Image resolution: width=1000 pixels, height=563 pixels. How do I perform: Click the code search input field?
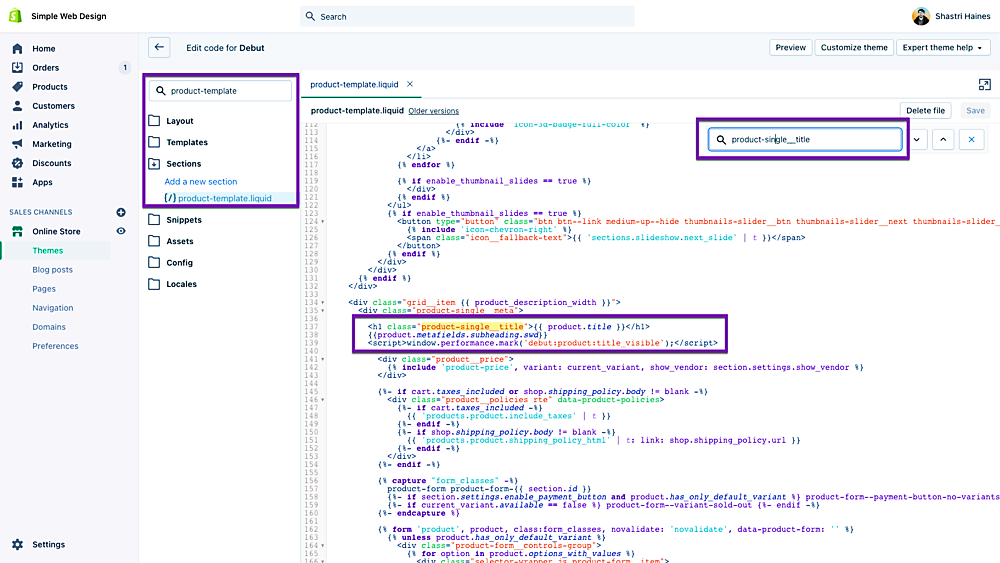point(805,140)
